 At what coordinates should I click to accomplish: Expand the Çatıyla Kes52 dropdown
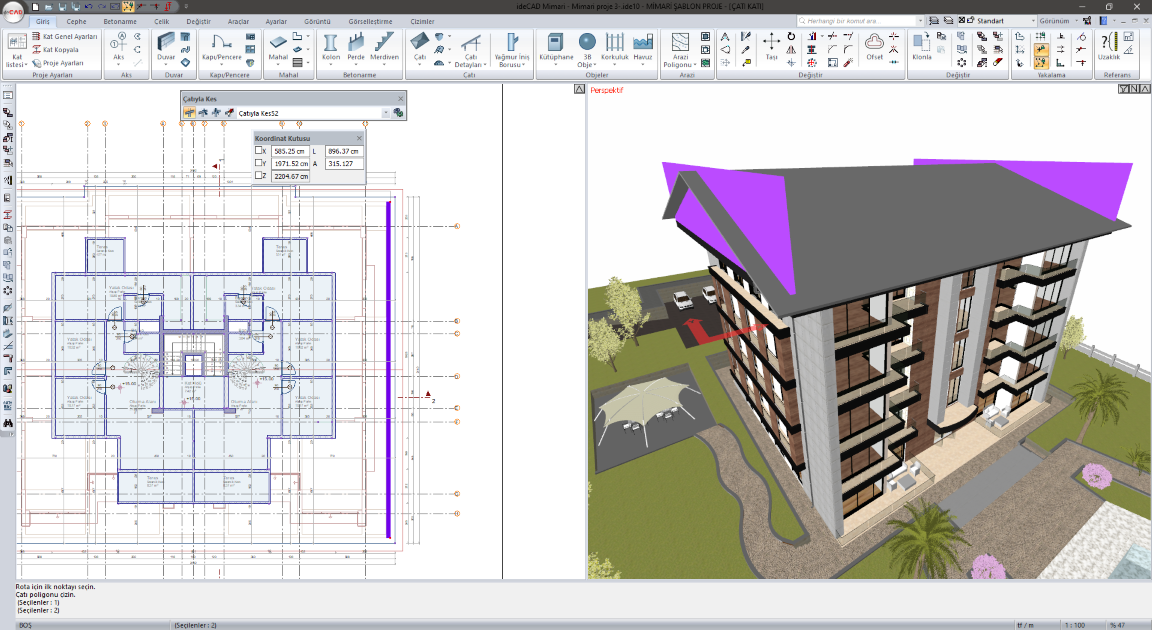click(386, 113)
